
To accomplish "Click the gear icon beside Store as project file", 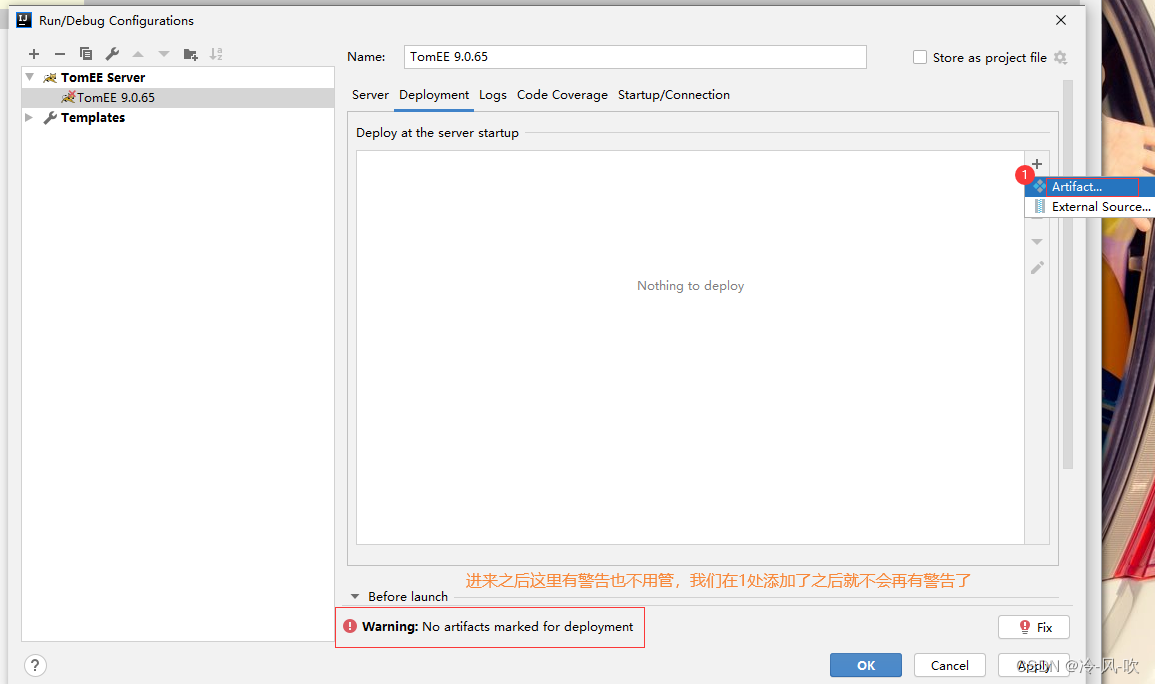I will tap(1061, 57).
